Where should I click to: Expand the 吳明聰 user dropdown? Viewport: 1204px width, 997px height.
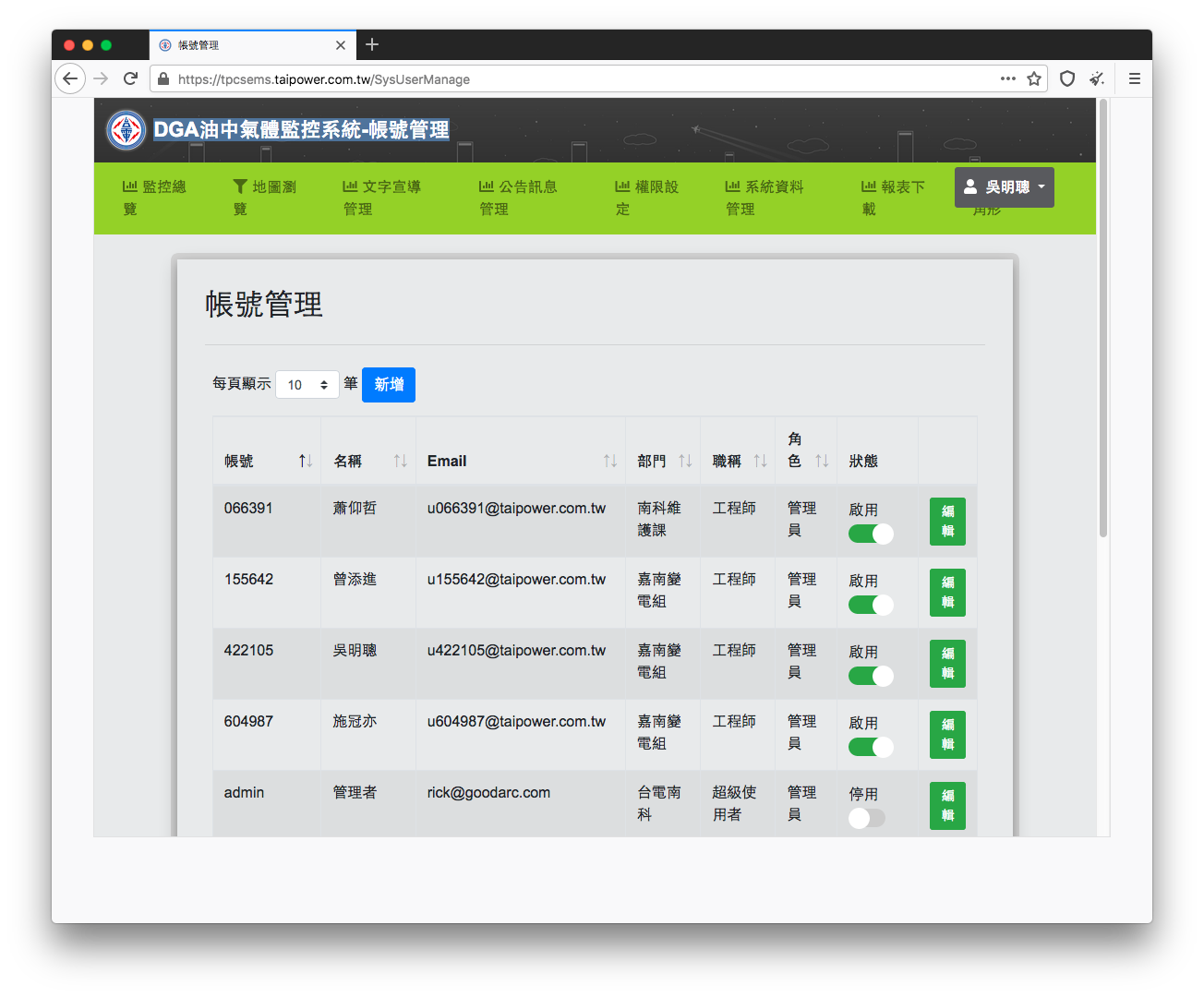tap(1005, 187)
